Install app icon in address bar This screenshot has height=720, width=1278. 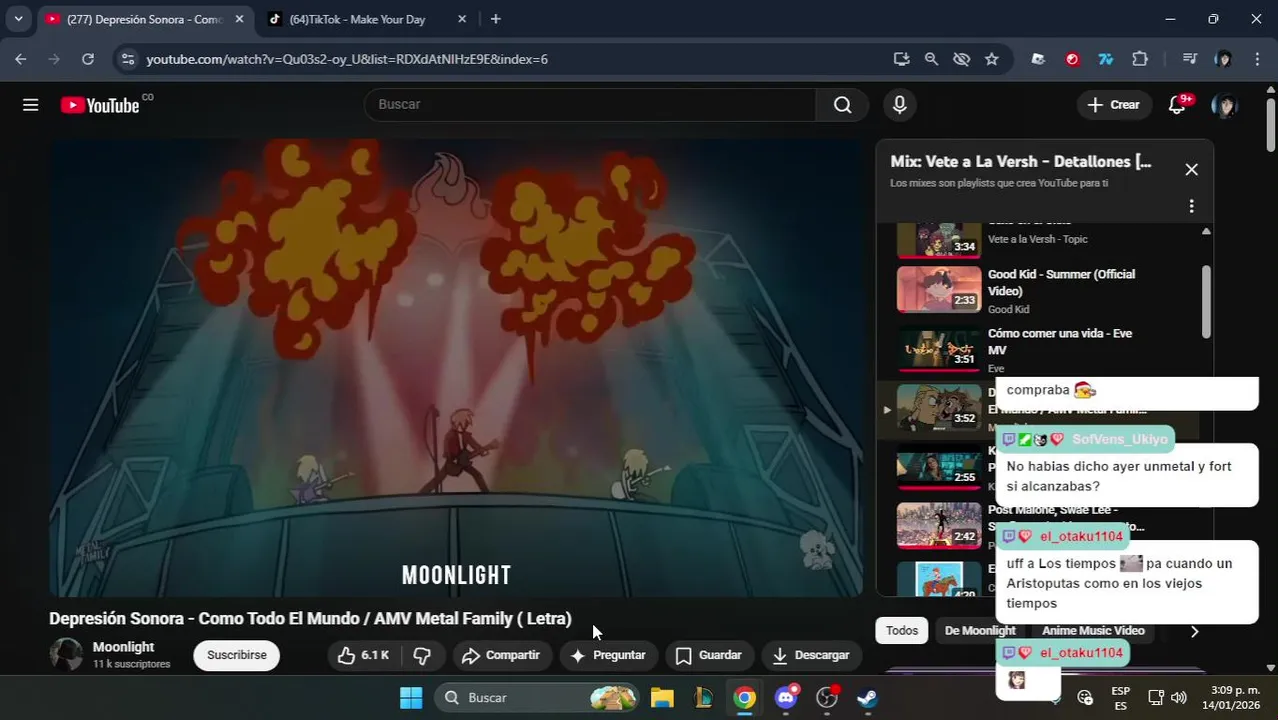901,59
